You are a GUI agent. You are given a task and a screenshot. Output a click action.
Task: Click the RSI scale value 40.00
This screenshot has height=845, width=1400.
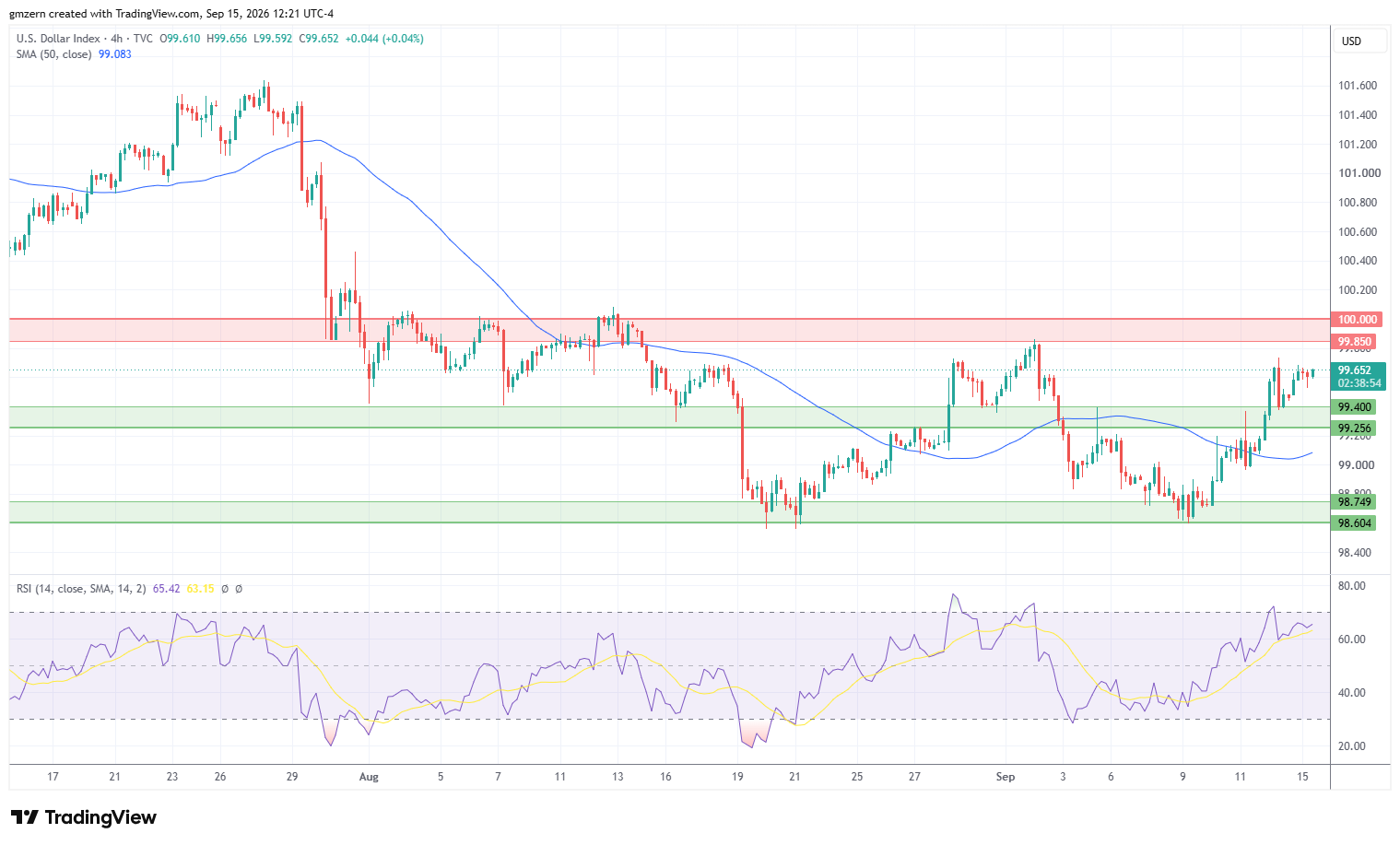[x=1352, y=693]
